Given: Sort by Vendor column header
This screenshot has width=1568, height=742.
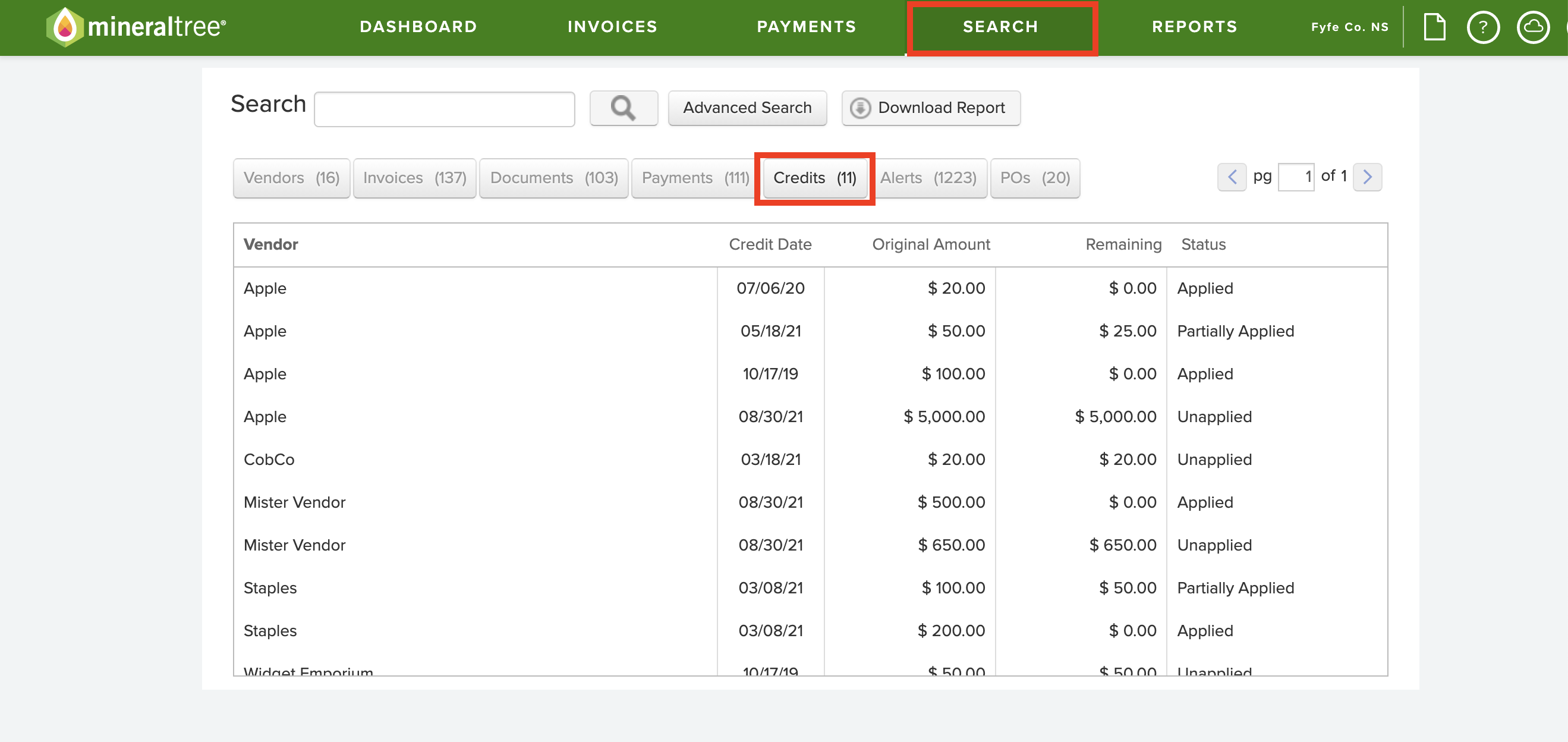Looking at the screenshot, I should tap(271, 245).
